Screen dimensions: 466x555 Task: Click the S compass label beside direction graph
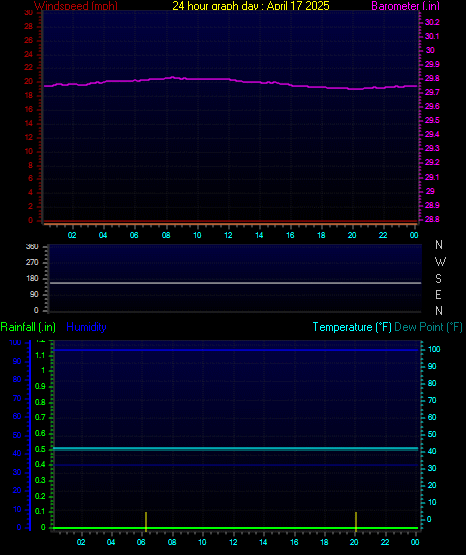coord(438,279)
